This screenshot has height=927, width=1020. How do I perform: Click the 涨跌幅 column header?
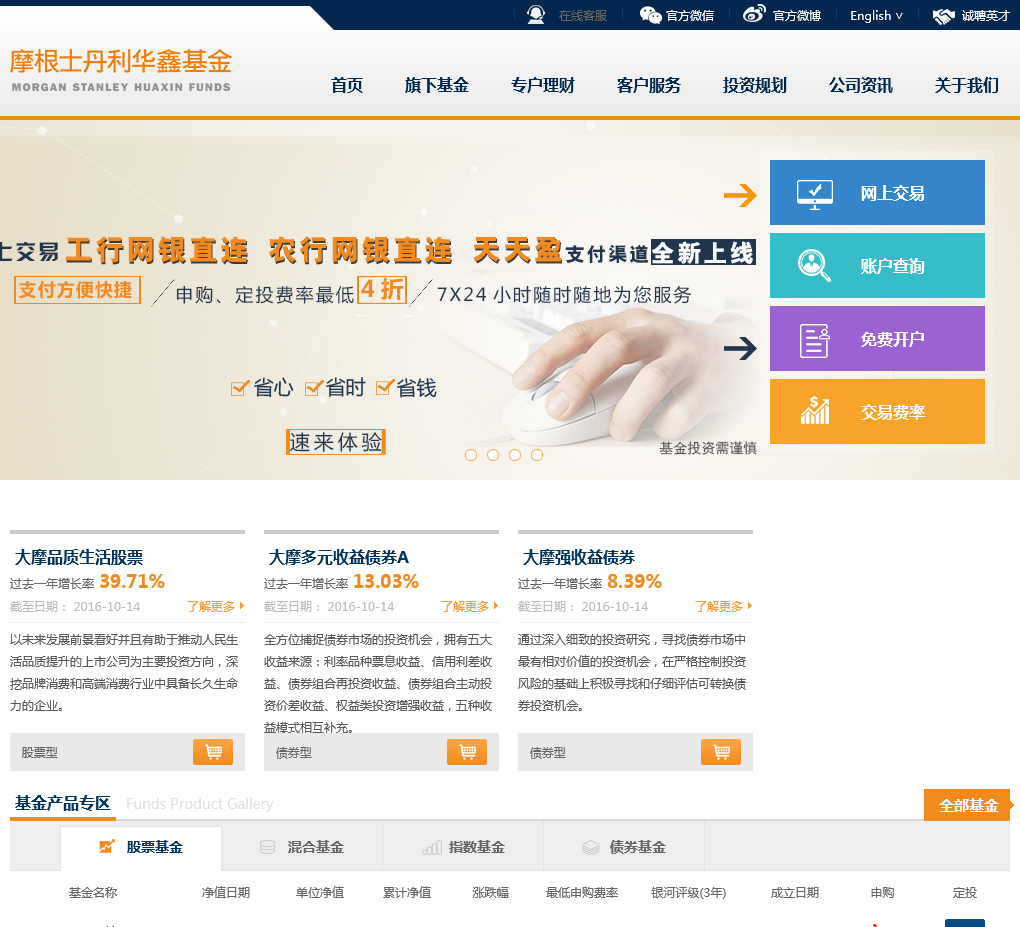(490, 893)
